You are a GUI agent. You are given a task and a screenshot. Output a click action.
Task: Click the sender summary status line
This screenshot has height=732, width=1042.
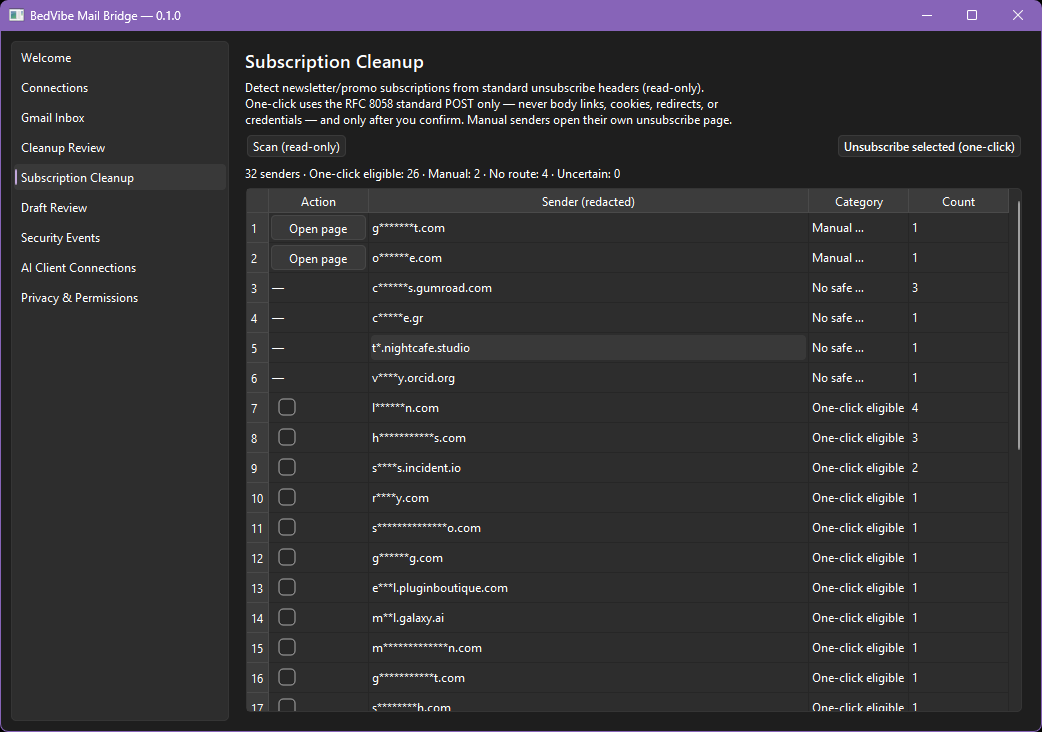pos(433,174)
